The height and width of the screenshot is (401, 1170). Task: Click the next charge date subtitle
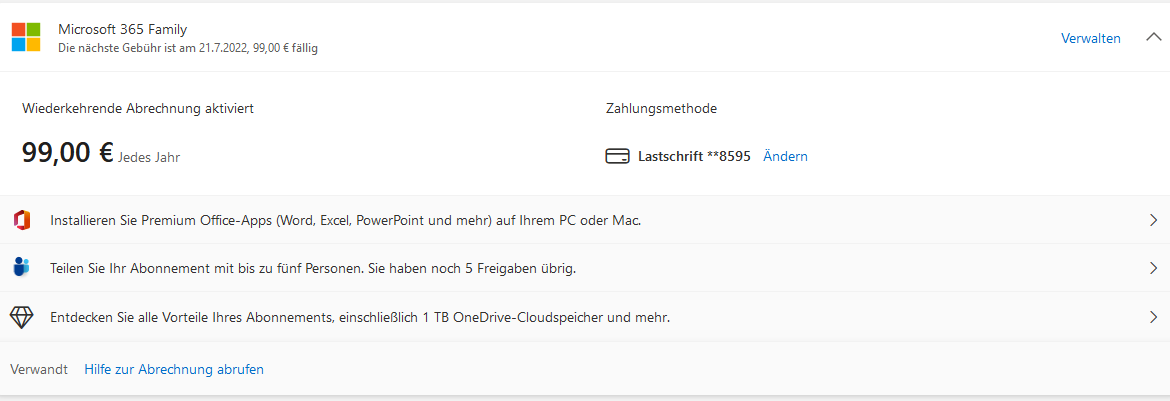[x=188, y=49]
